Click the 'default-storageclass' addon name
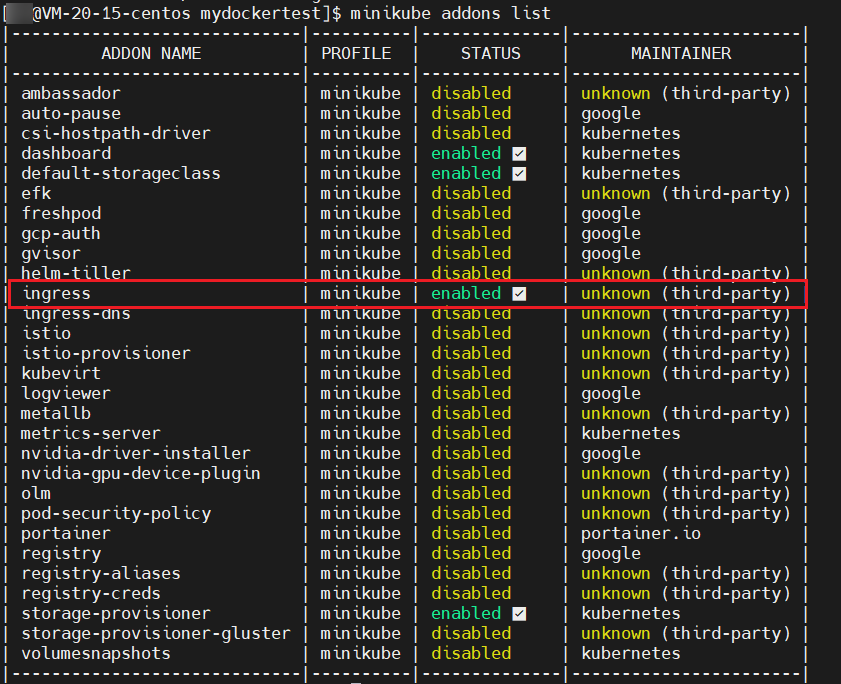 [x=121, y=173]
